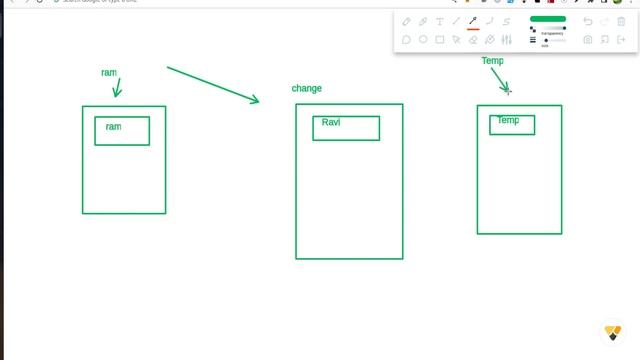Choose the Text tool
The height and width of the screenshot is (360, 640).
click(x=440, y=22)
